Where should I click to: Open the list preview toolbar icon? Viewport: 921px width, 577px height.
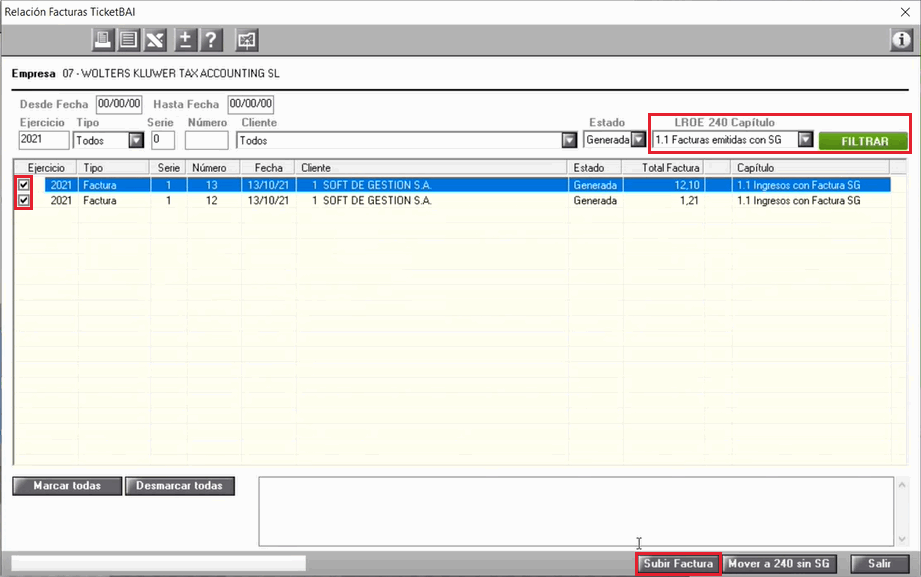128,40
